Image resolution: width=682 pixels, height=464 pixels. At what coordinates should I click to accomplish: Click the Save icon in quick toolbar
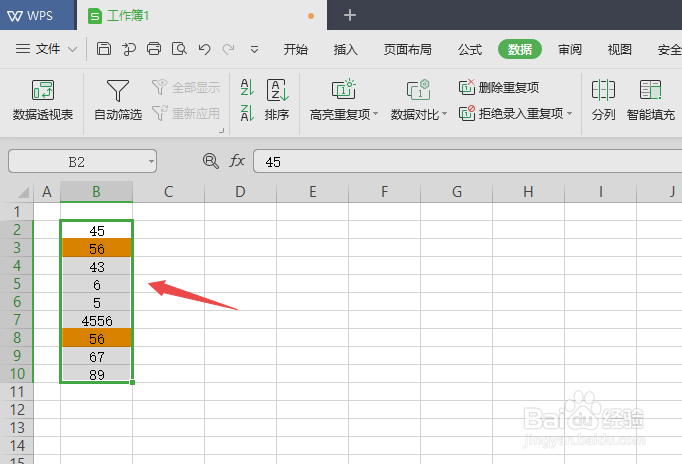pyautogui.click(x=104, y=49)
